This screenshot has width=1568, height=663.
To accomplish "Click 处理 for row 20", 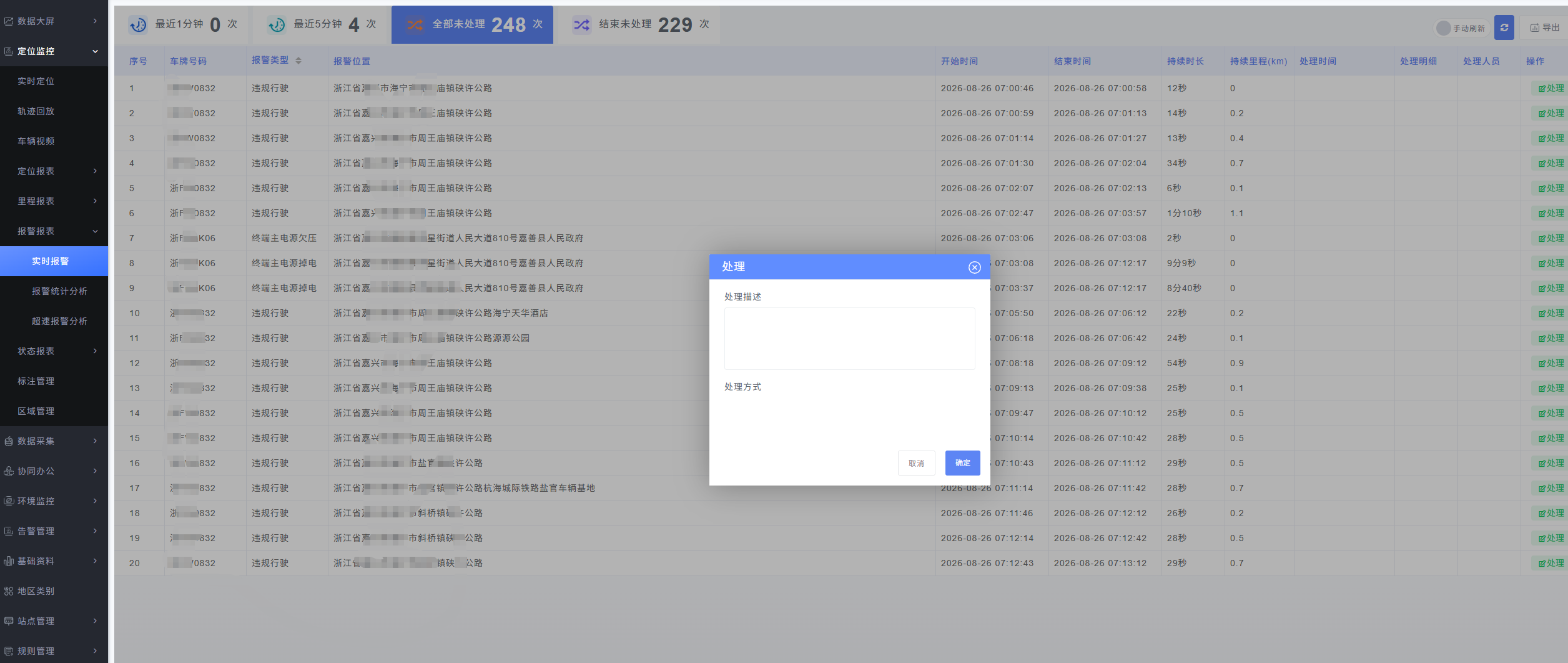I will (1551, 563).
